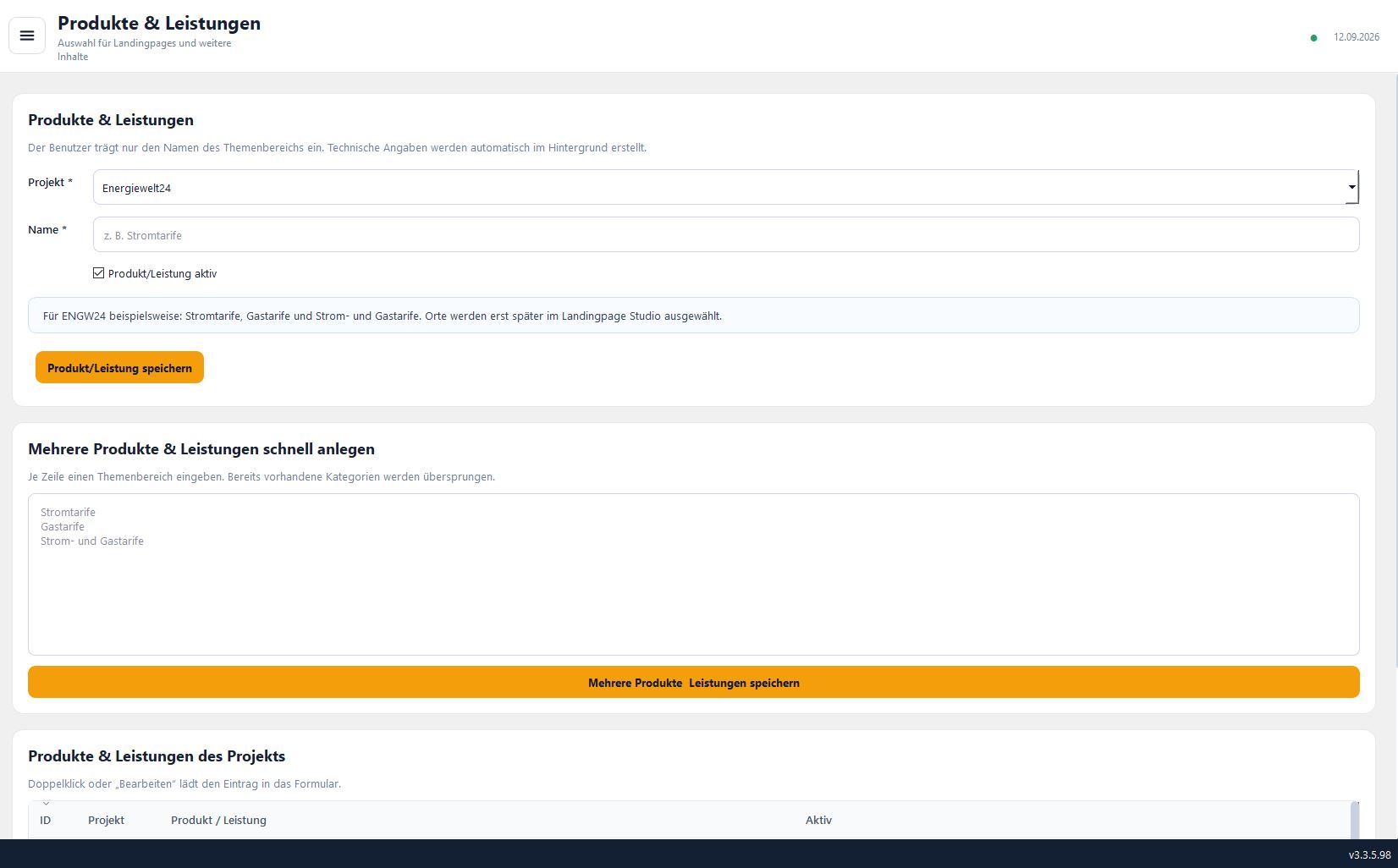Image resolution: width=1398 pixels, height=868 pixels.
Task: Click the sort chevron above ID column
Action: coord(46,804)
